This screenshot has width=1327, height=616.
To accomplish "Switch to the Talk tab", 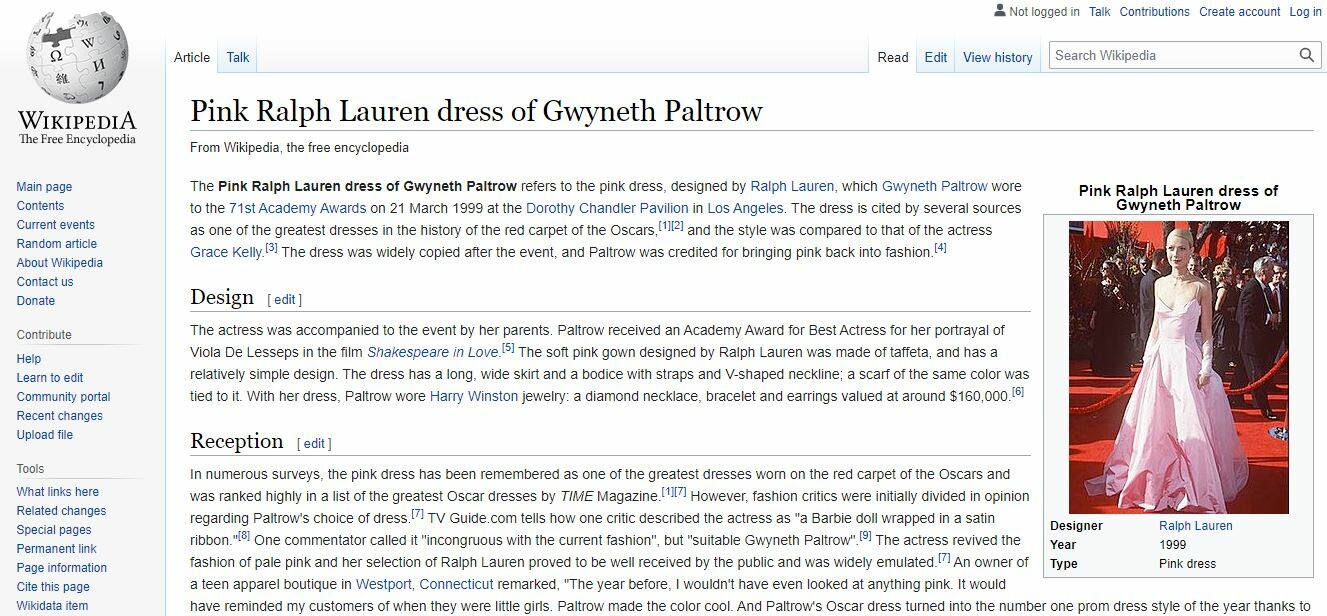I will tap(238, 57).
